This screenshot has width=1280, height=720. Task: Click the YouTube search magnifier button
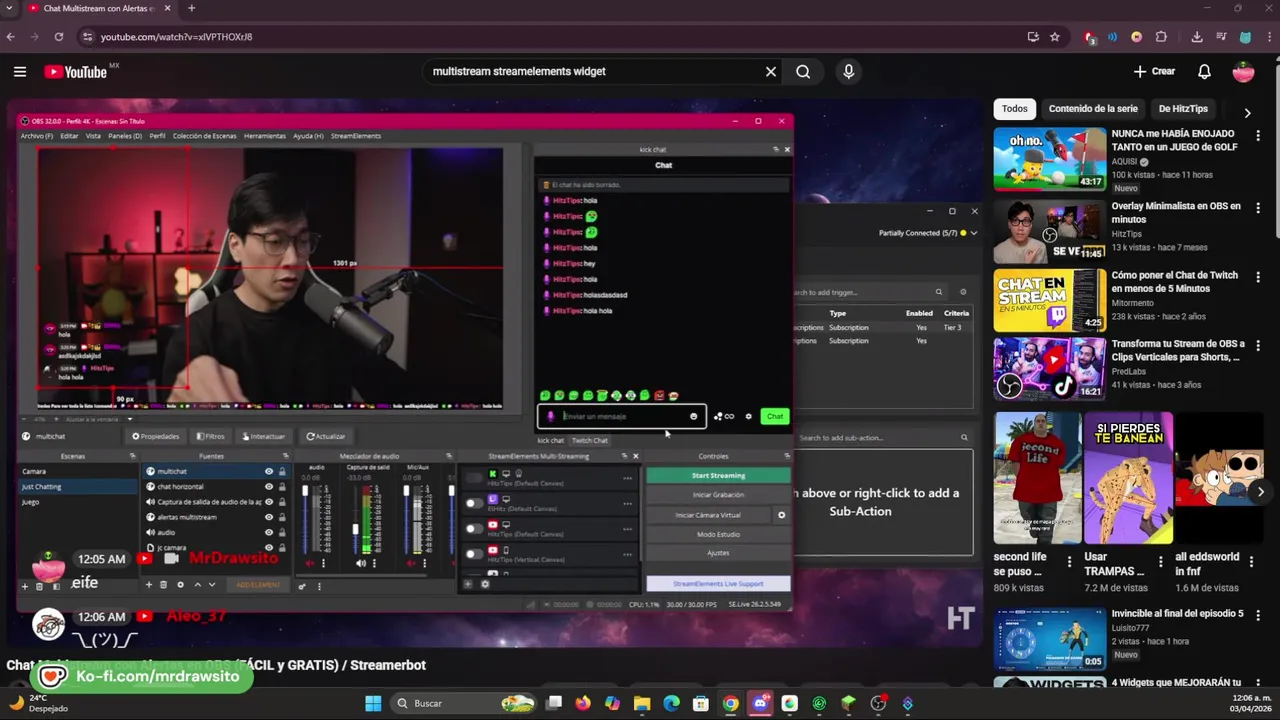(803, 71)
